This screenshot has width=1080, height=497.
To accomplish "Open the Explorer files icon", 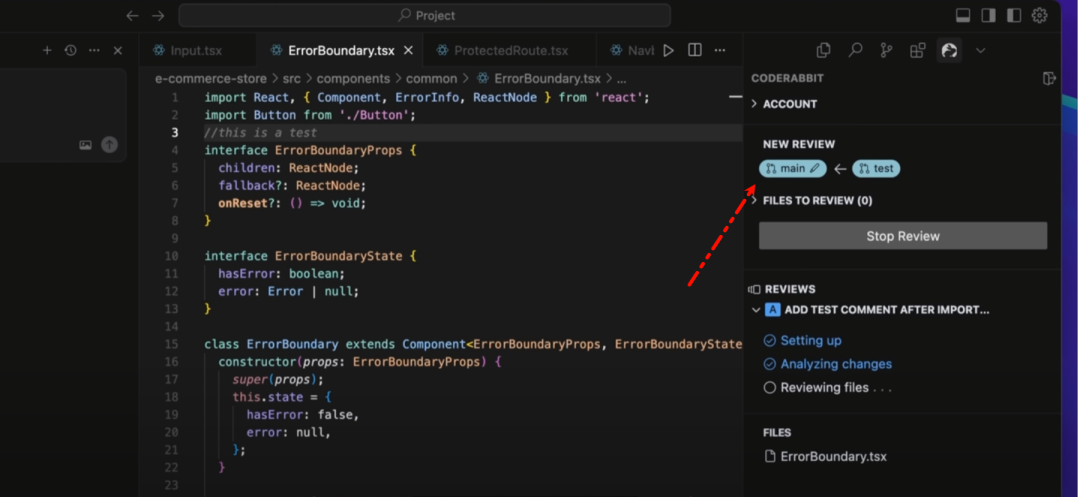I will click(x=823, y=50).
